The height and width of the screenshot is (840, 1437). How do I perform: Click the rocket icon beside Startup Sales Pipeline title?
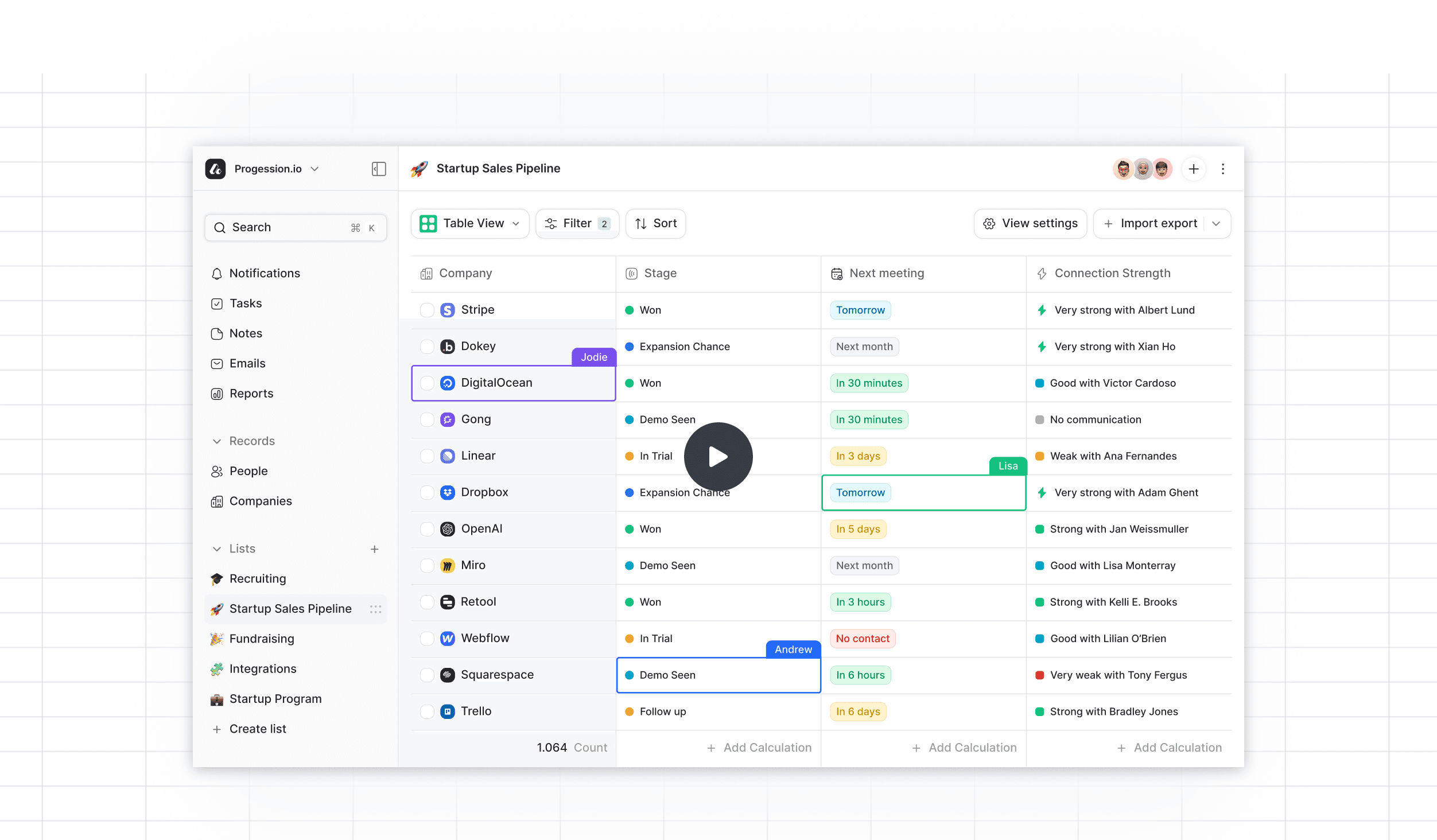pyautogui.click(x=420, y=169)
